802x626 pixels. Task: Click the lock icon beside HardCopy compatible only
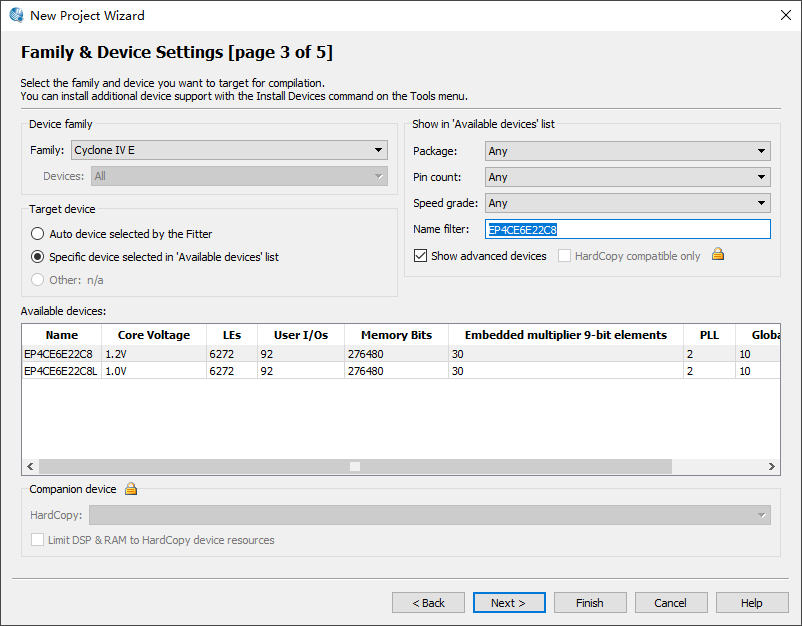pyautogui.click(x=718, y=254)
